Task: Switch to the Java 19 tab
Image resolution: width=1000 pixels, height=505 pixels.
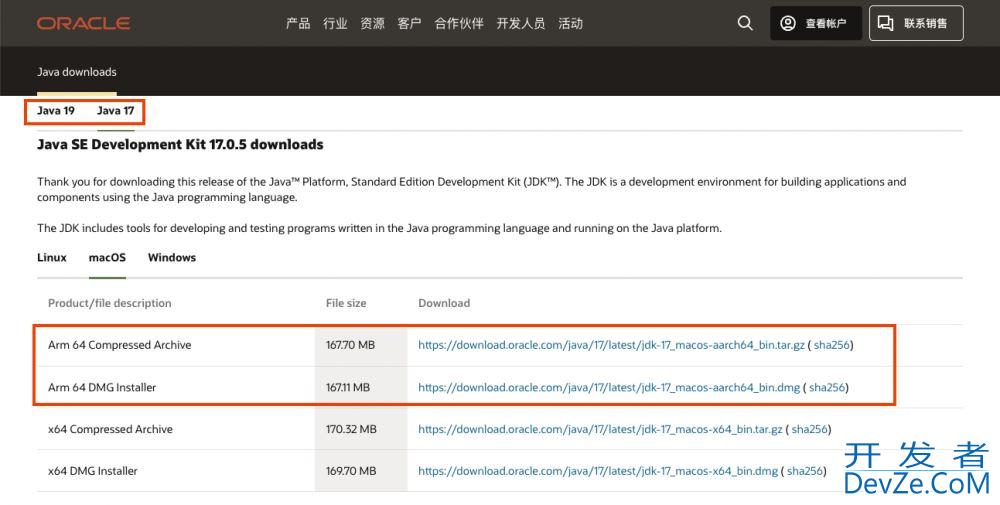Action: (55, 111)
